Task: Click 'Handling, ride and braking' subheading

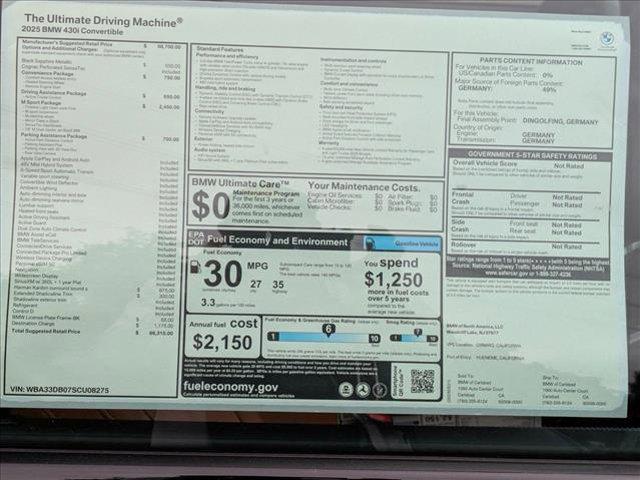Action: pyautogui.click(x=225, y=88)
